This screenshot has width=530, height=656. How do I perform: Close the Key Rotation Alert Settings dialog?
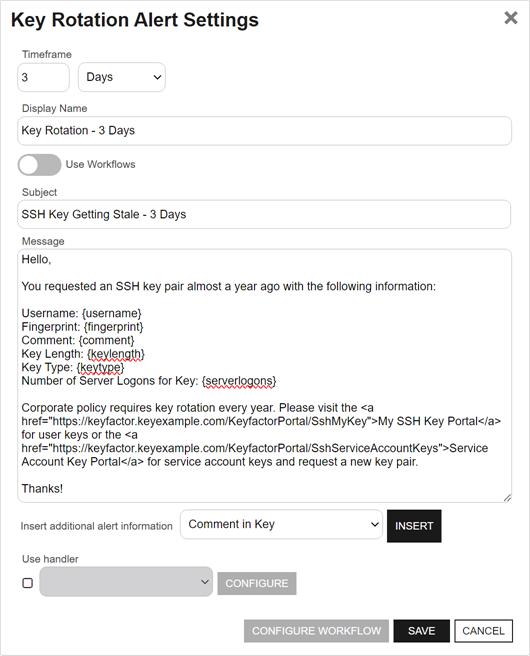pyautogui.click(x=511, y=18)
